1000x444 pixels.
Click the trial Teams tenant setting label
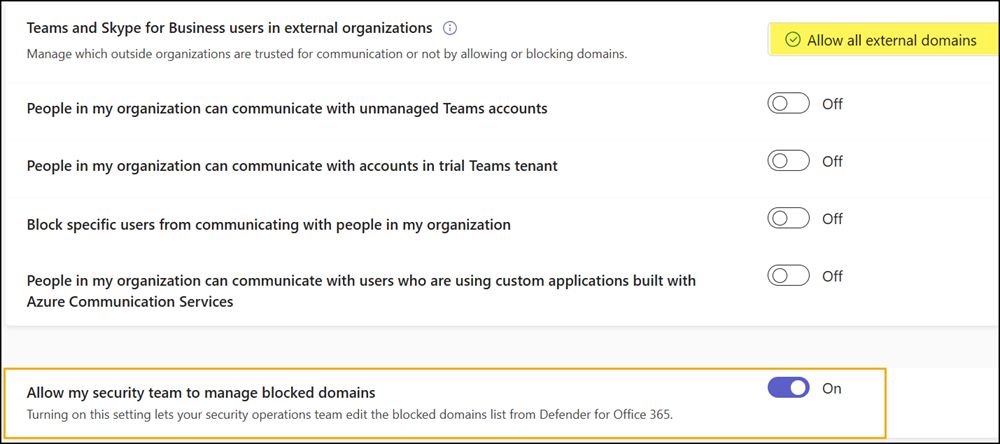tap(292, 166)
